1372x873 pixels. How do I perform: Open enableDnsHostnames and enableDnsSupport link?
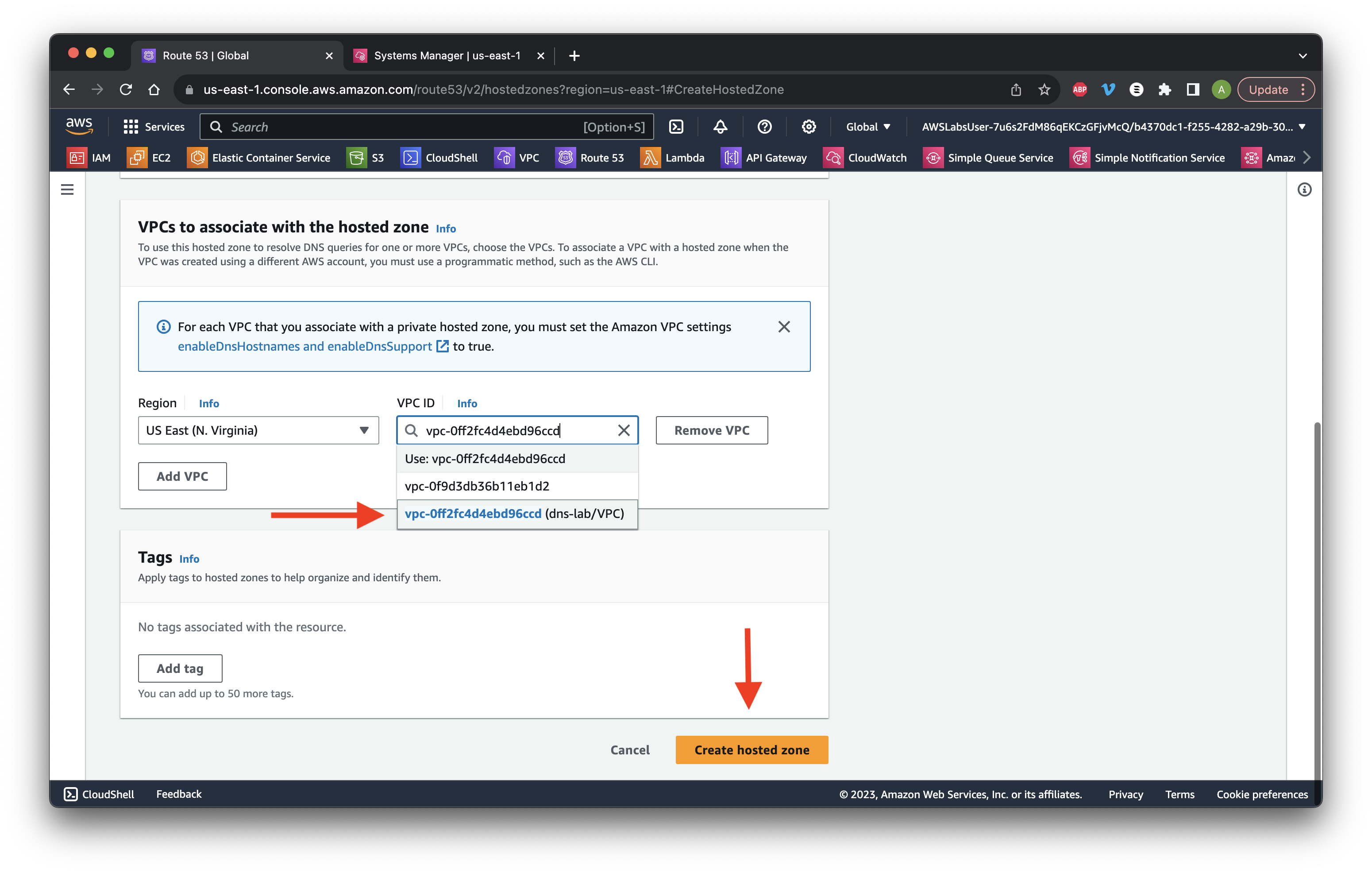[x=313, y=347]
